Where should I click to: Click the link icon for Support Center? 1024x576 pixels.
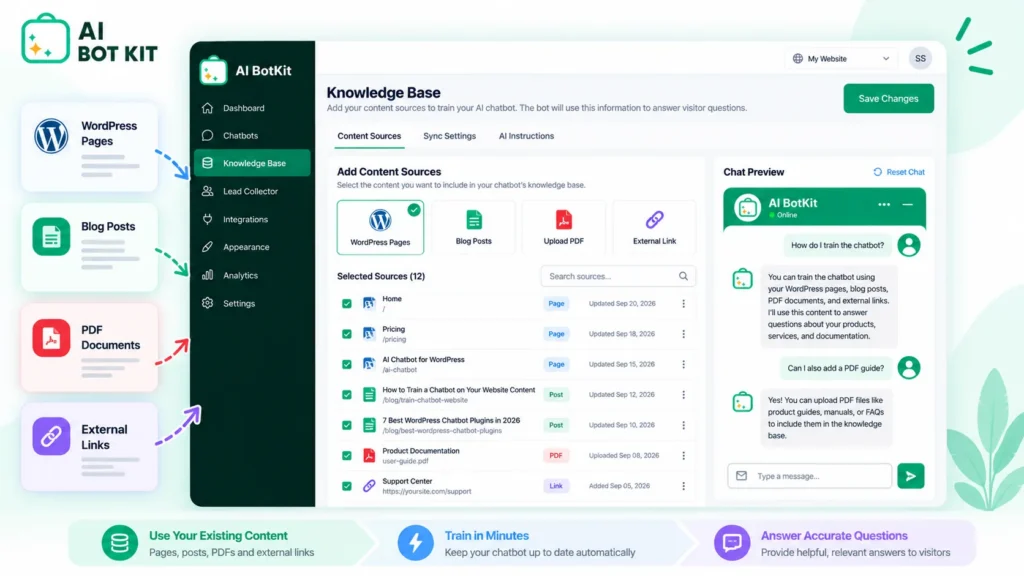(x=369, y=486)
